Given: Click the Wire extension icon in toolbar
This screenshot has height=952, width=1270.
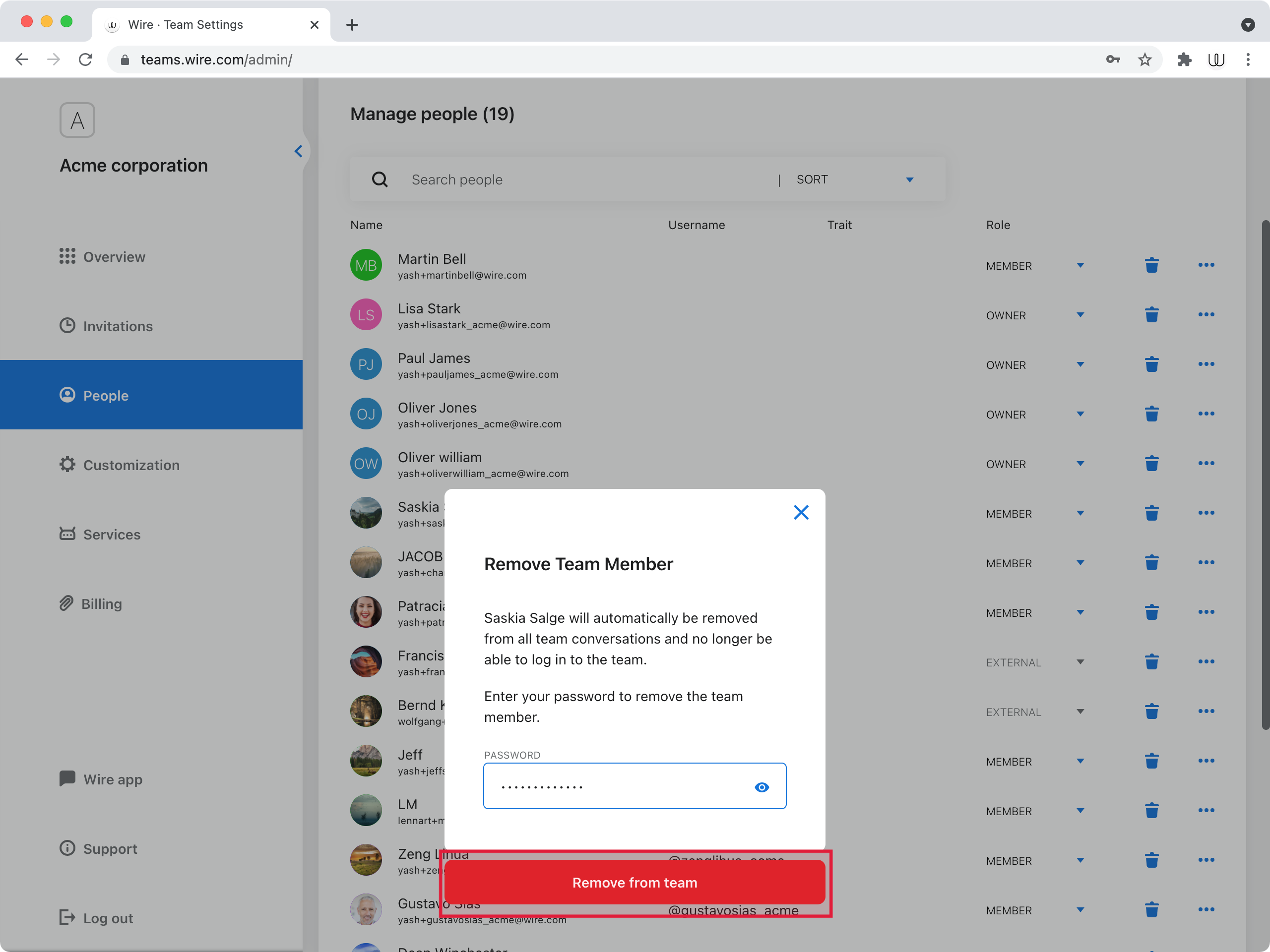Looking at the screenshot, I should click(x=1216, y=59).
